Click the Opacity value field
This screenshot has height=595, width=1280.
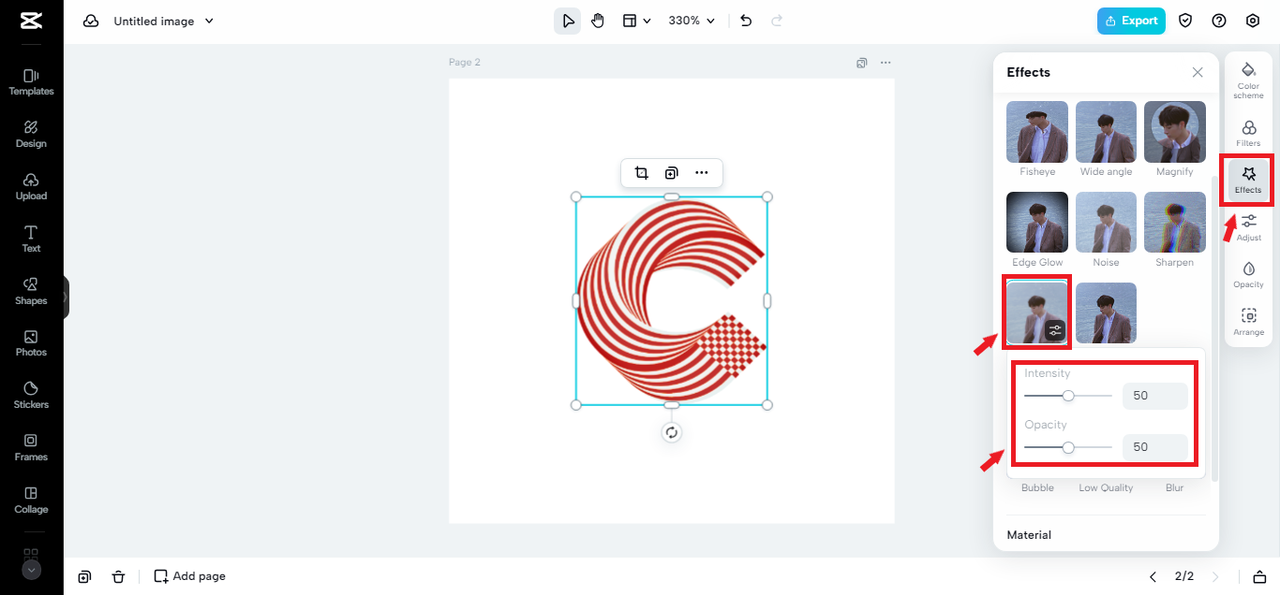tap(1155, 447)
